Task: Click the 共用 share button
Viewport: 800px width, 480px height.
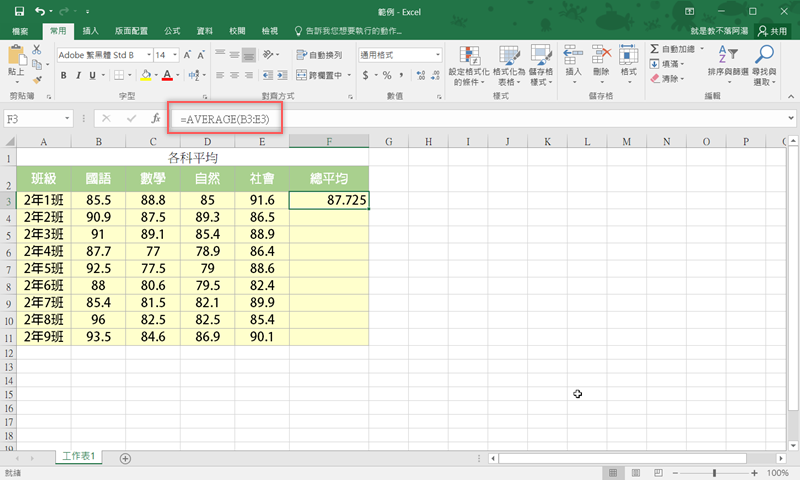Action: [772, 31]
